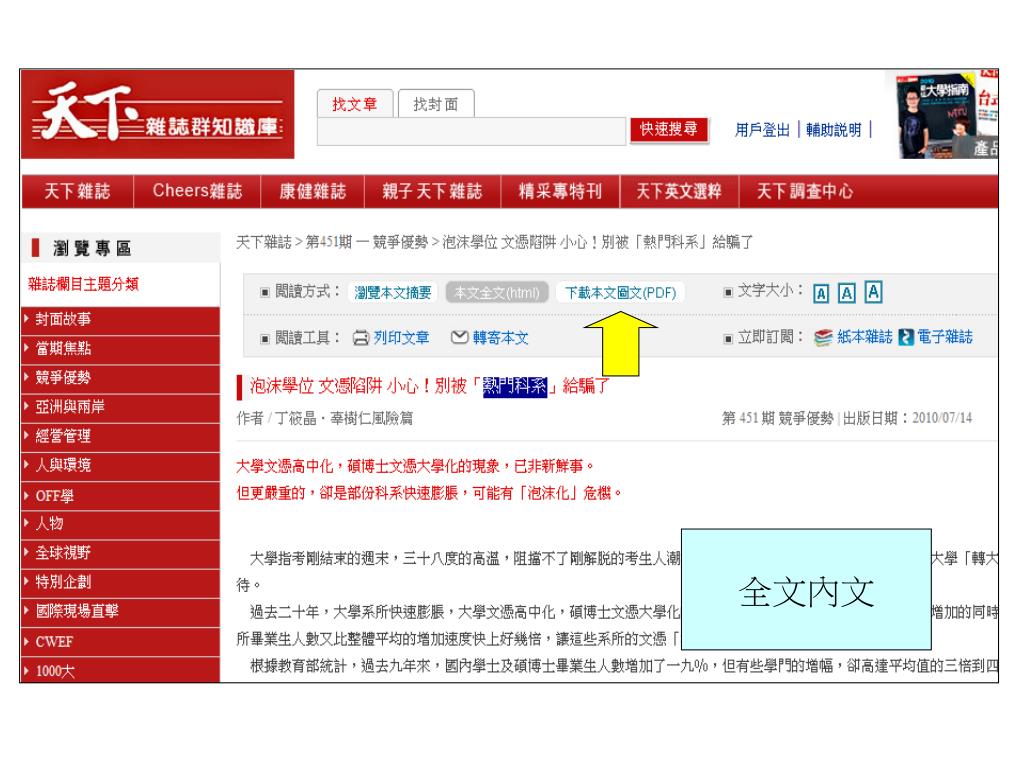The image size is (1024, 768).
Task: Expand the 1000大 sidebar category
Action: click(120, 670)
